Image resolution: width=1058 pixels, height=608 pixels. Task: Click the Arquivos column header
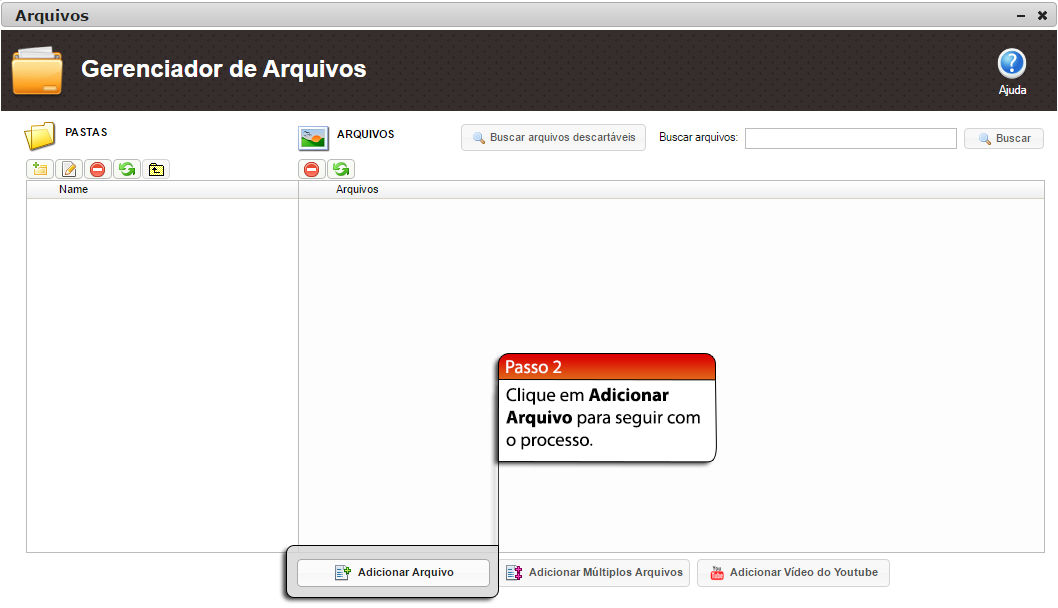tap(357, 189)
